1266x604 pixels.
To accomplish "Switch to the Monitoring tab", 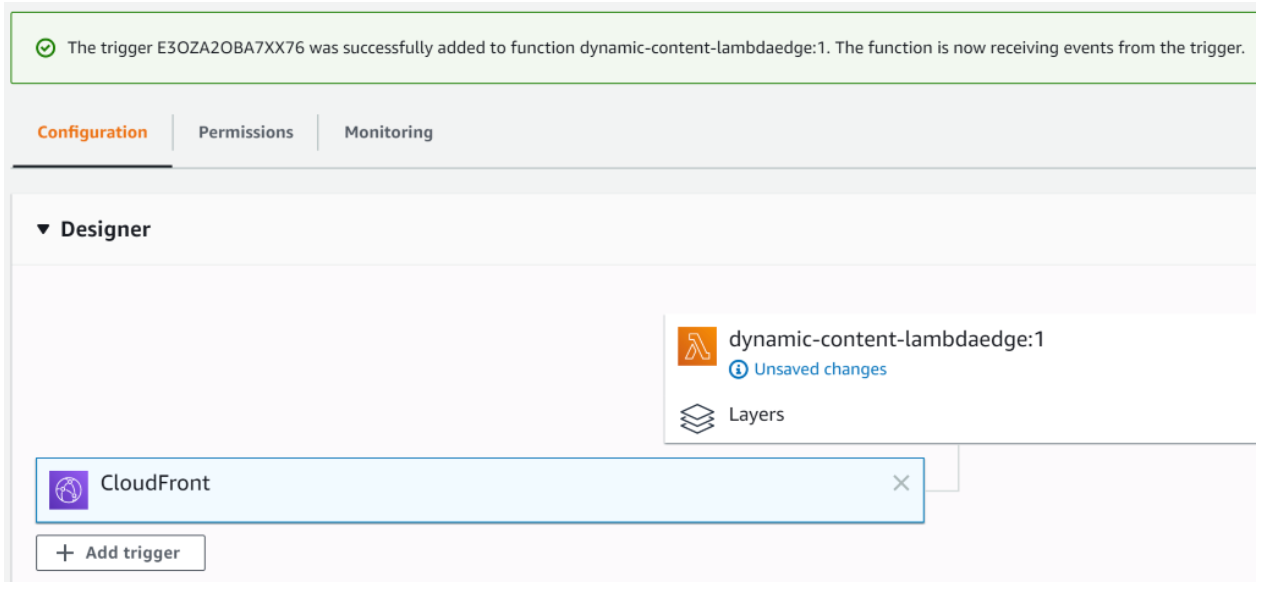I will 388,132.
